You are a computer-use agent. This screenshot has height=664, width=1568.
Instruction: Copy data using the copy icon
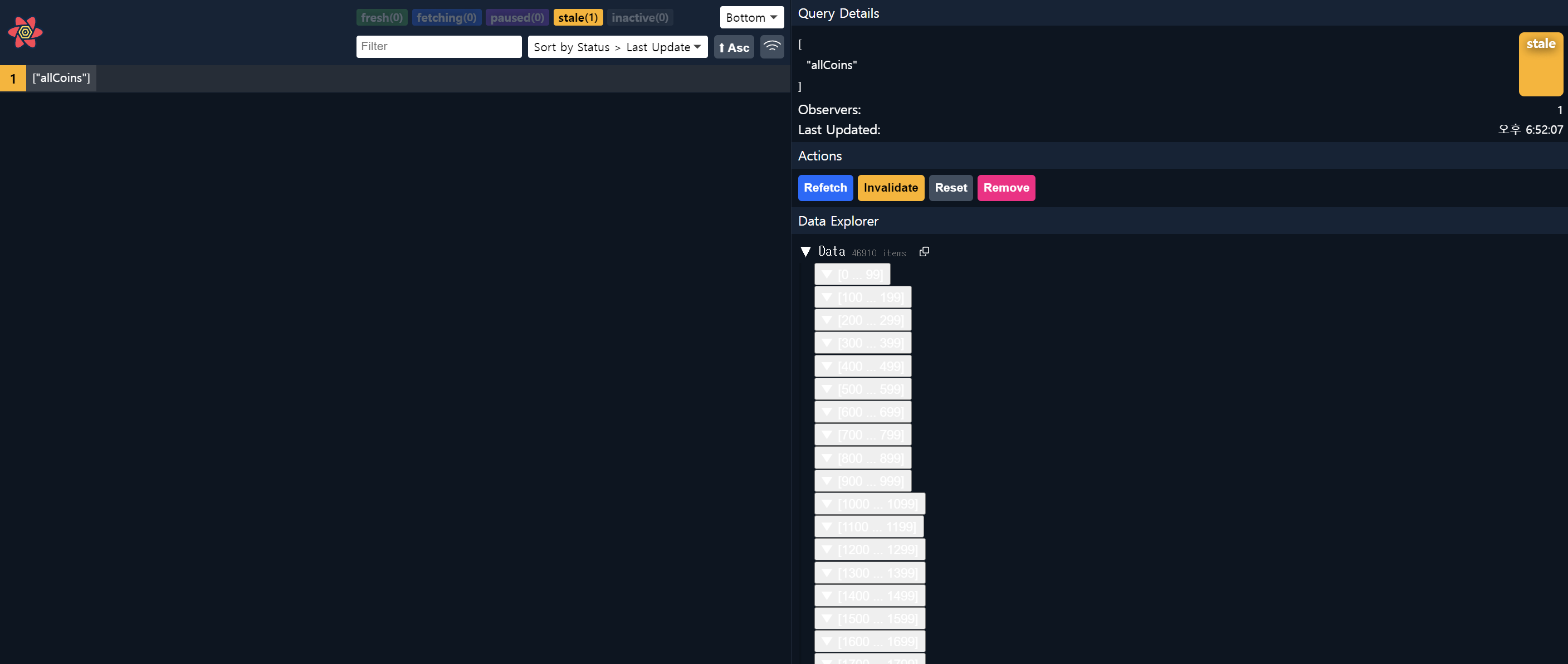pyautogui.click(x=924, y=251)
